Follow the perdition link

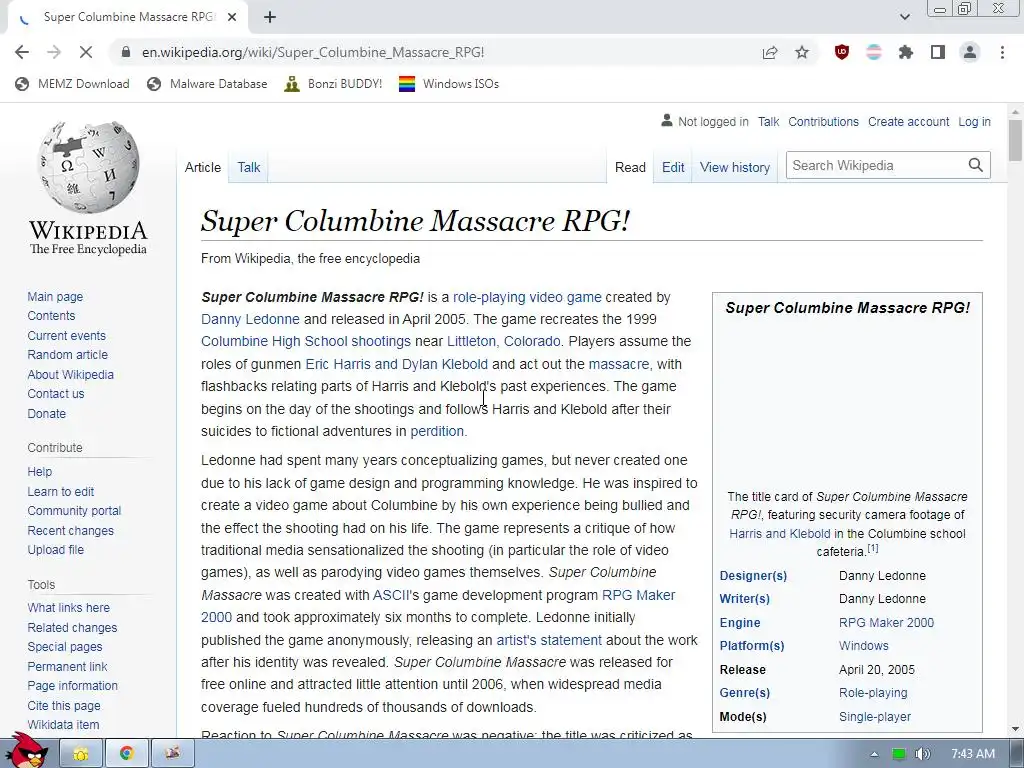click(x=437, y=432)
